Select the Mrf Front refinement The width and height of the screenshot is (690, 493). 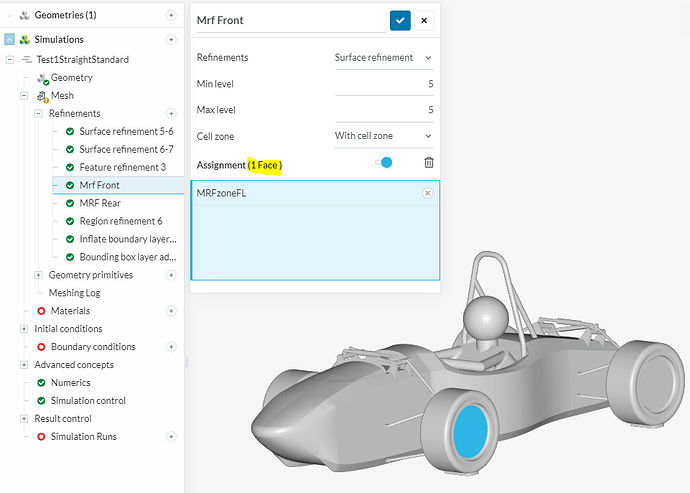coord(99,185)
